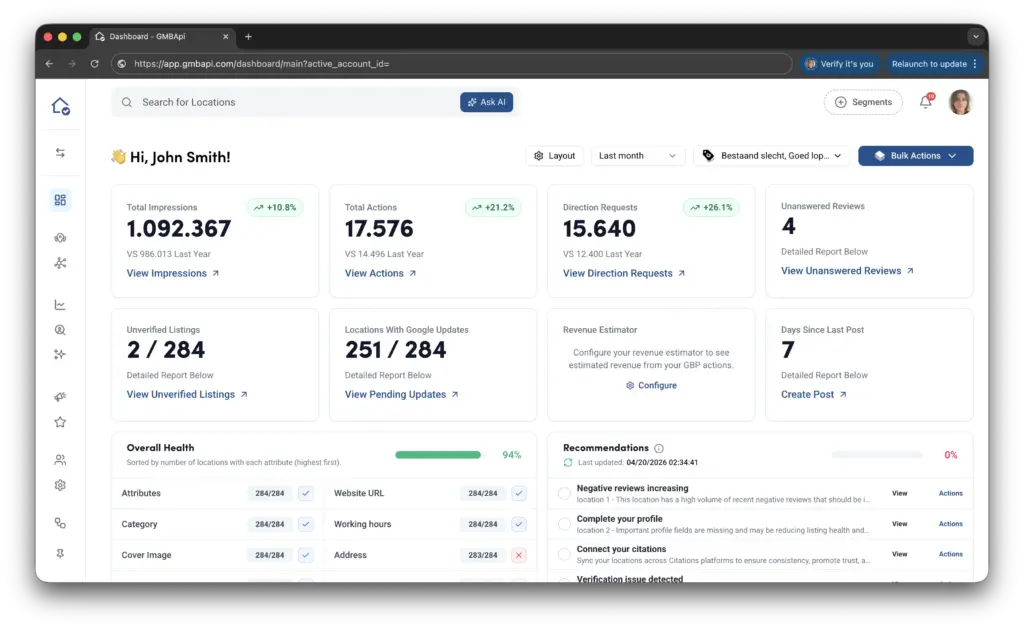Click the refresh icon beside Last updated
The image size is (1024, 629).
tap(568, 462)
